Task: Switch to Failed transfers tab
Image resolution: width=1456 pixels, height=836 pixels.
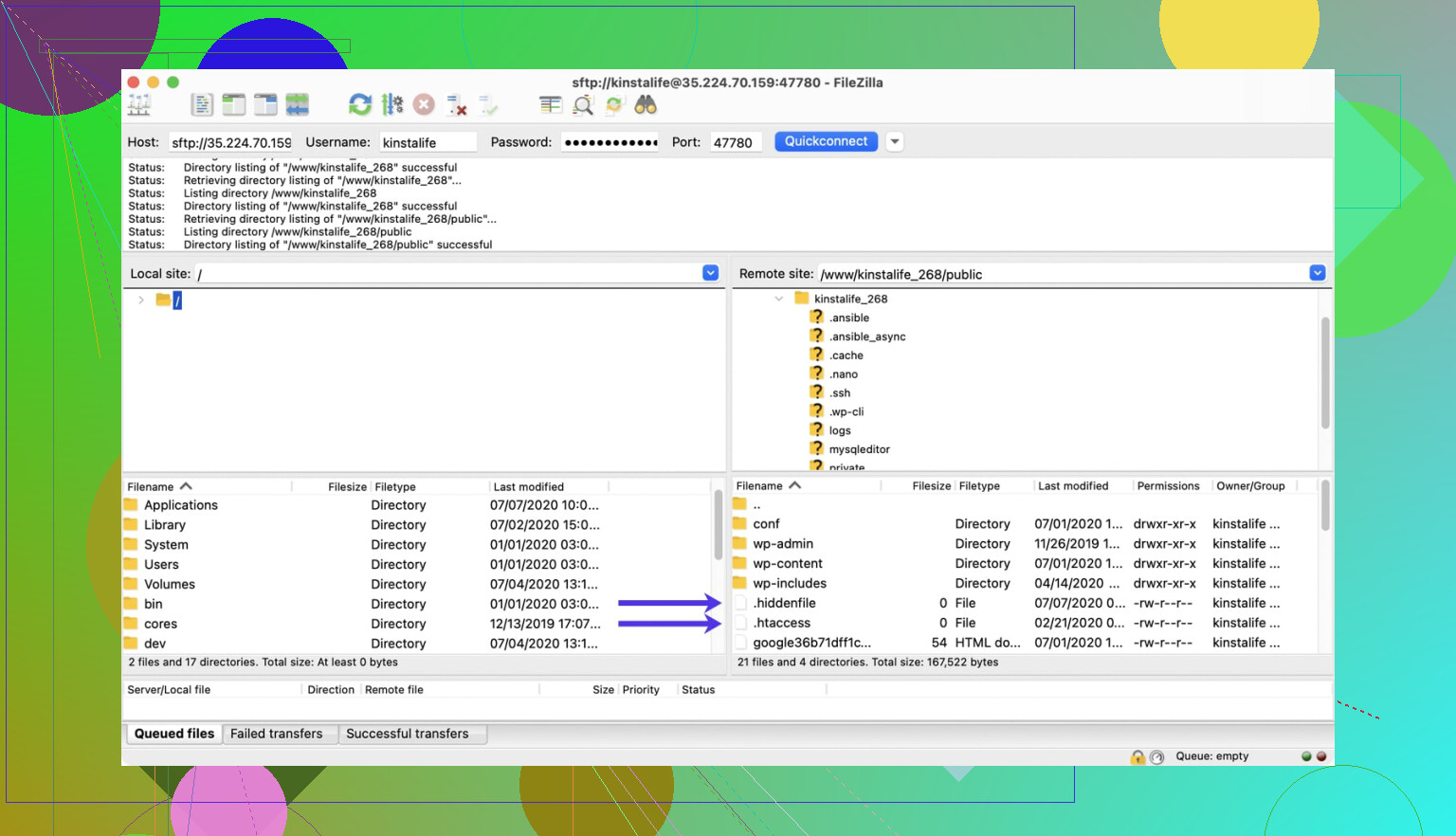Action: click(x=276, y=734)
